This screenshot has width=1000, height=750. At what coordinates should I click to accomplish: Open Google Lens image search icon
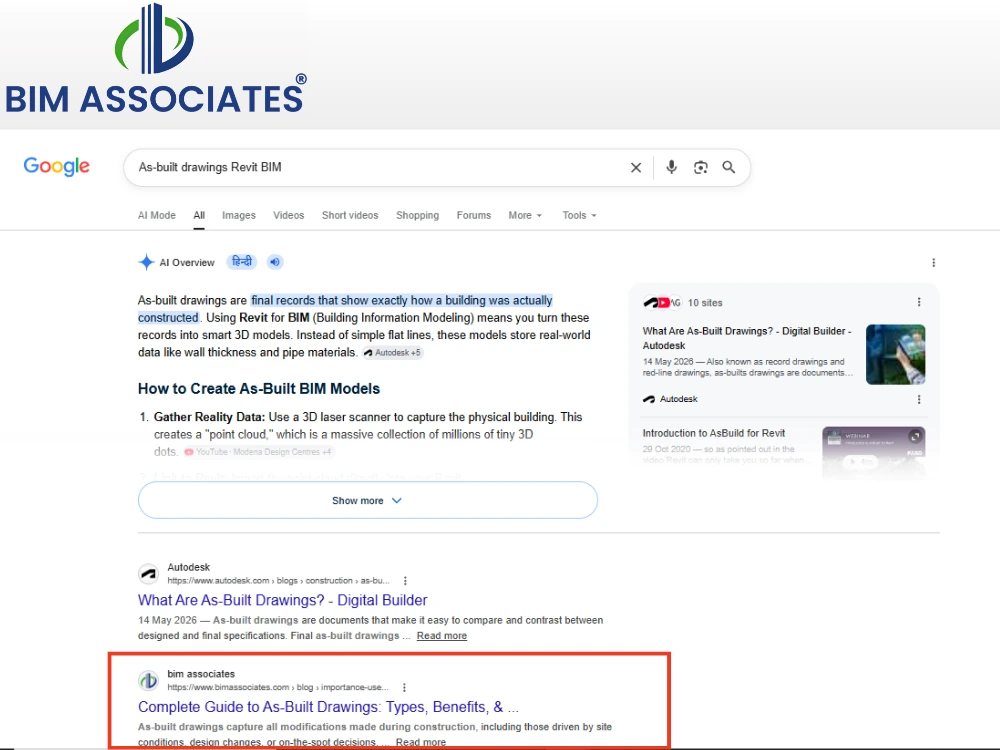click(700, 168)
